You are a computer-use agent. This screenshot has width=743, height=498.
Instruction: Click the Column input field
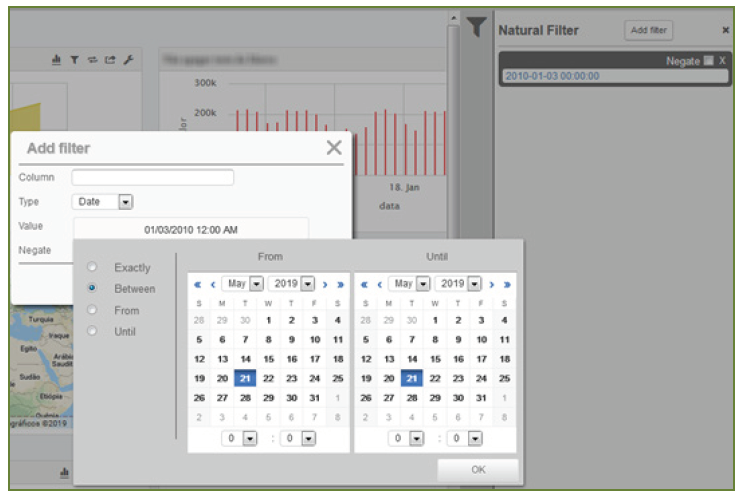coord(152,177)
